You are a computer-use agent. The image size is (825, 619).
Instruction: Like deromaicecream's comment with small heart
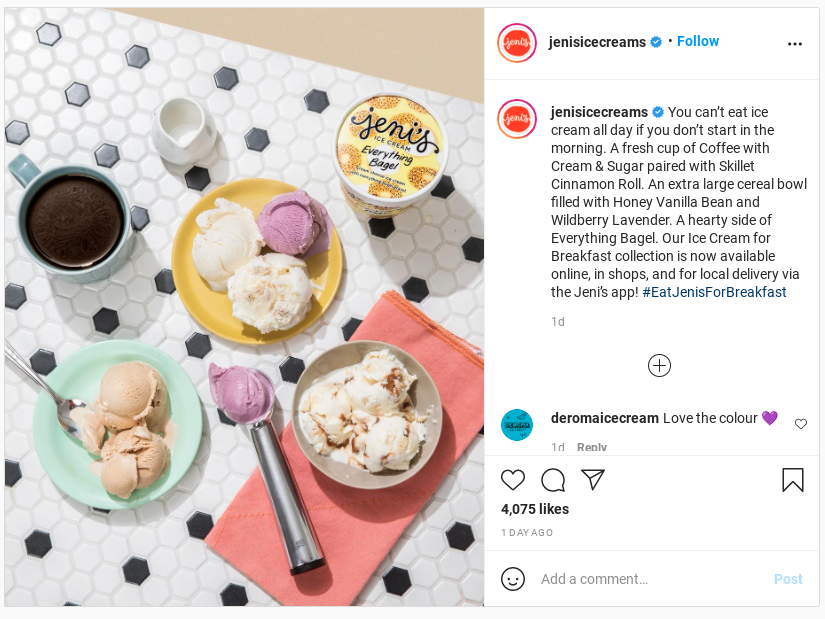tap(801, 424)
